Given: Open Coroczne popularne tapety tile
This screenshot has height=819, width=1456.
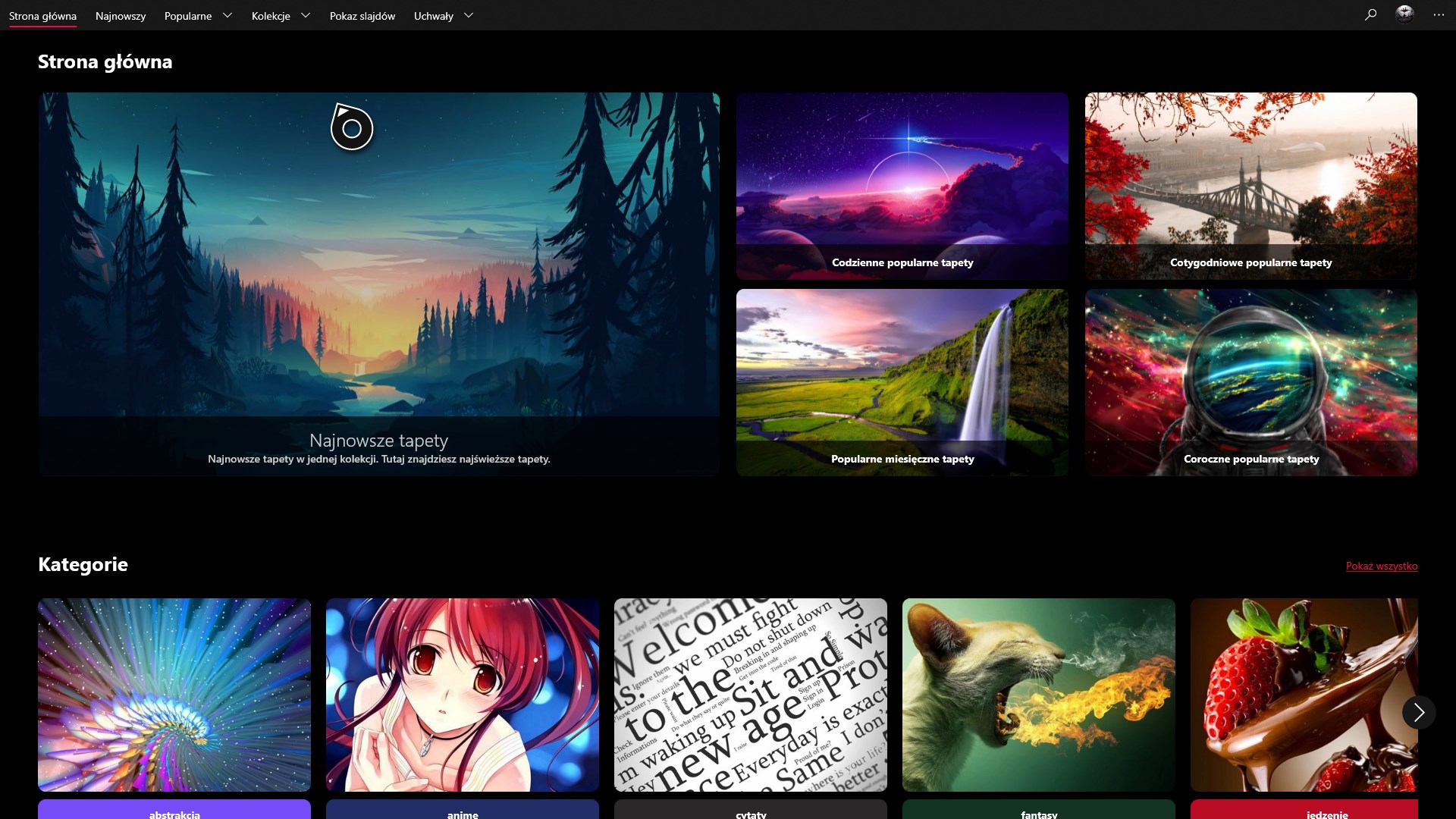Looking at the screenshot, I should (x=1250, y=381).
